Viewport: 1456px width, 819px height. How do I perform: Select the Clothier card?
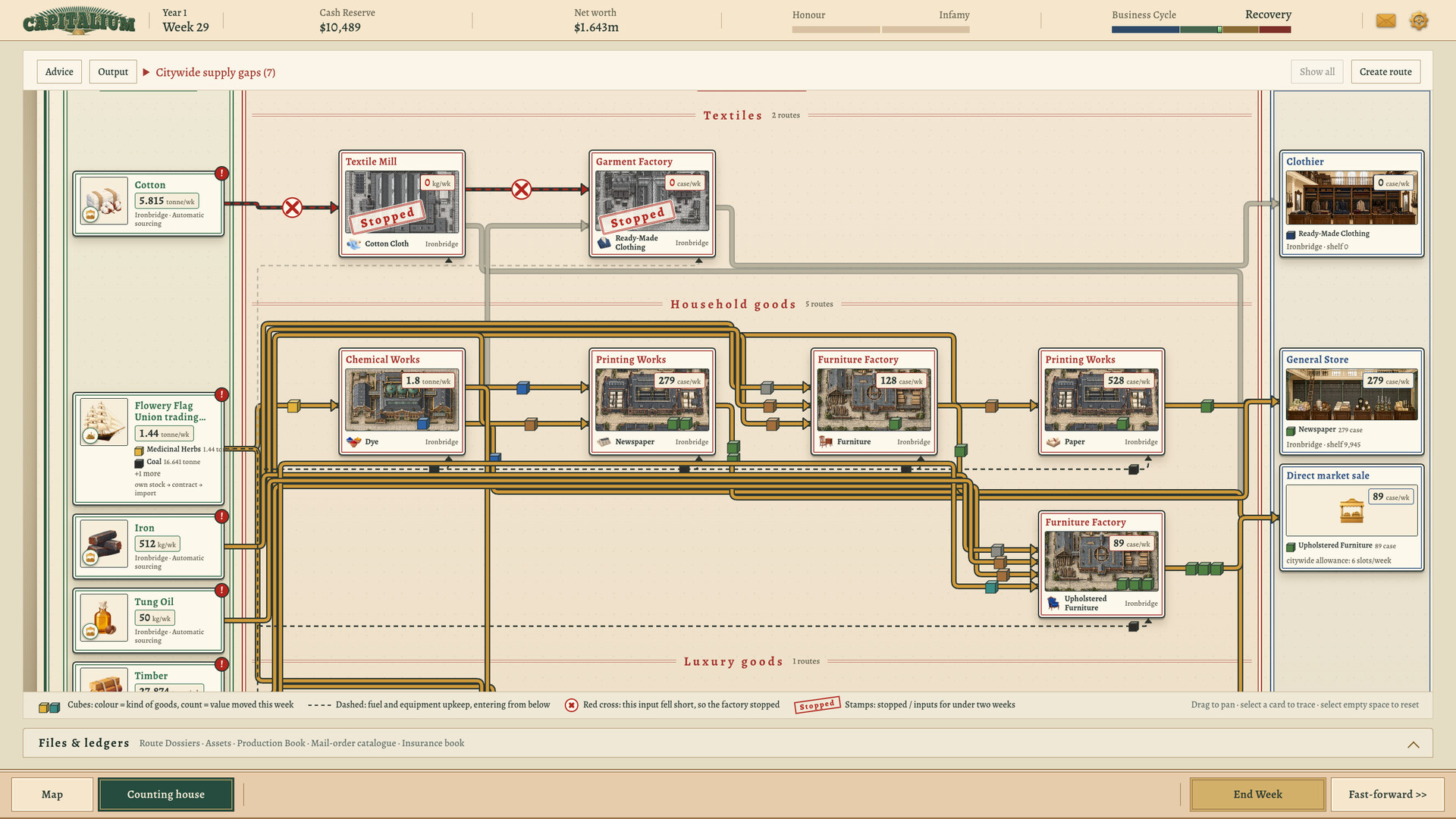pos(1351,203)
